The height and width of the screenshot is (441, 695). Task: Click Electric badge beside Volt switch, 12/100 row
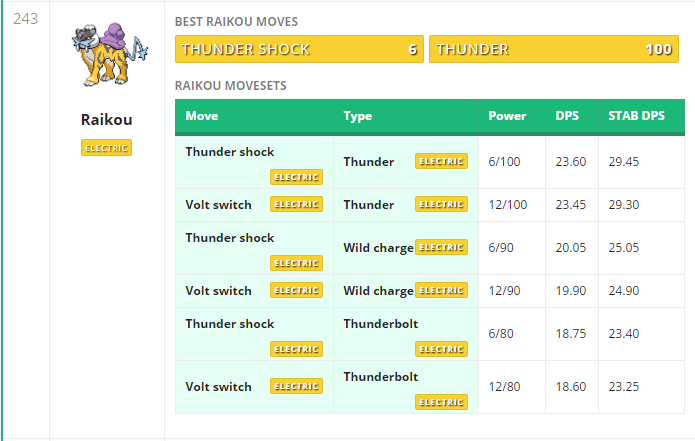[296, 204]
